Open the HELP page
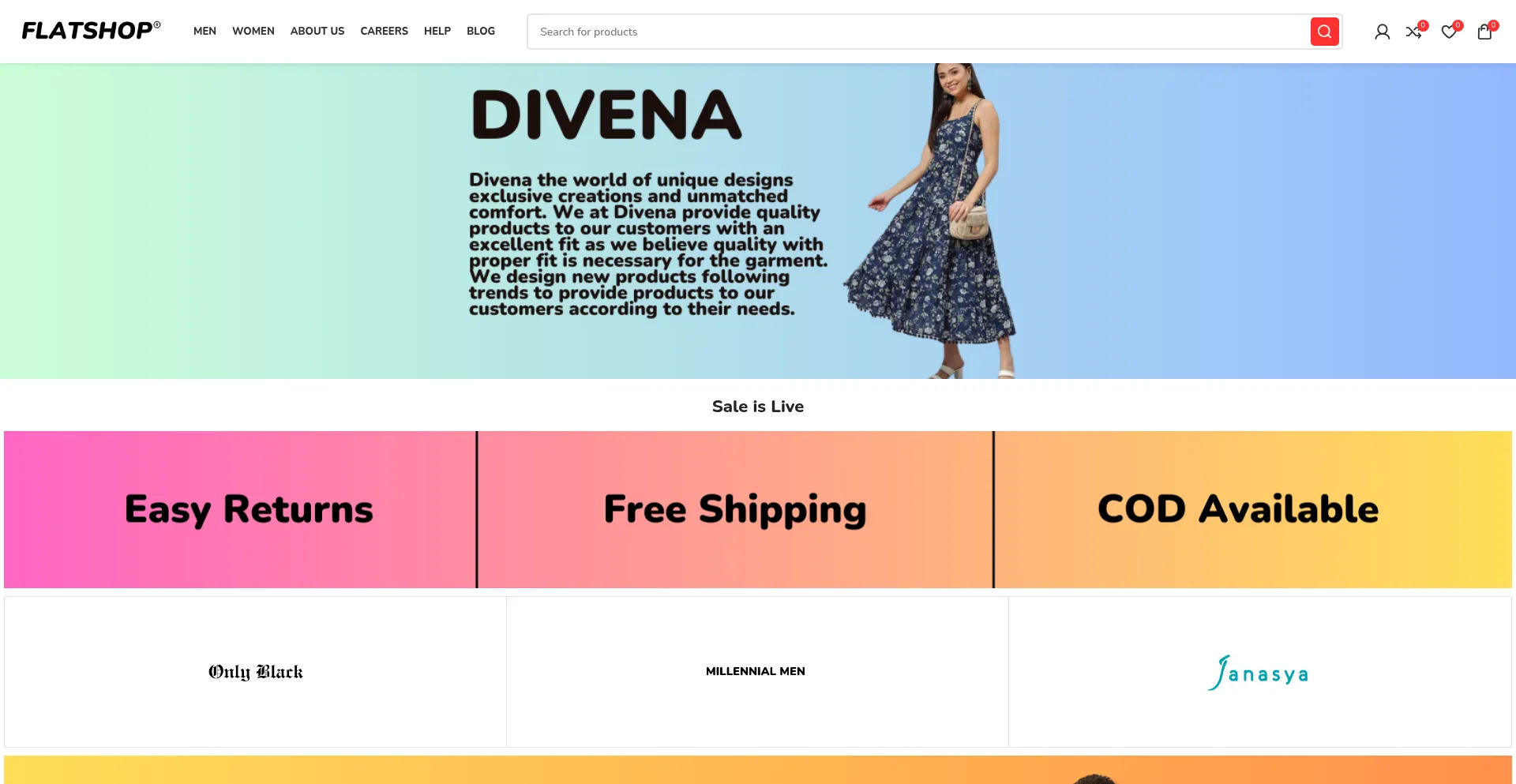Viewport: 1516px width, 784px height. tap(437, 31)
